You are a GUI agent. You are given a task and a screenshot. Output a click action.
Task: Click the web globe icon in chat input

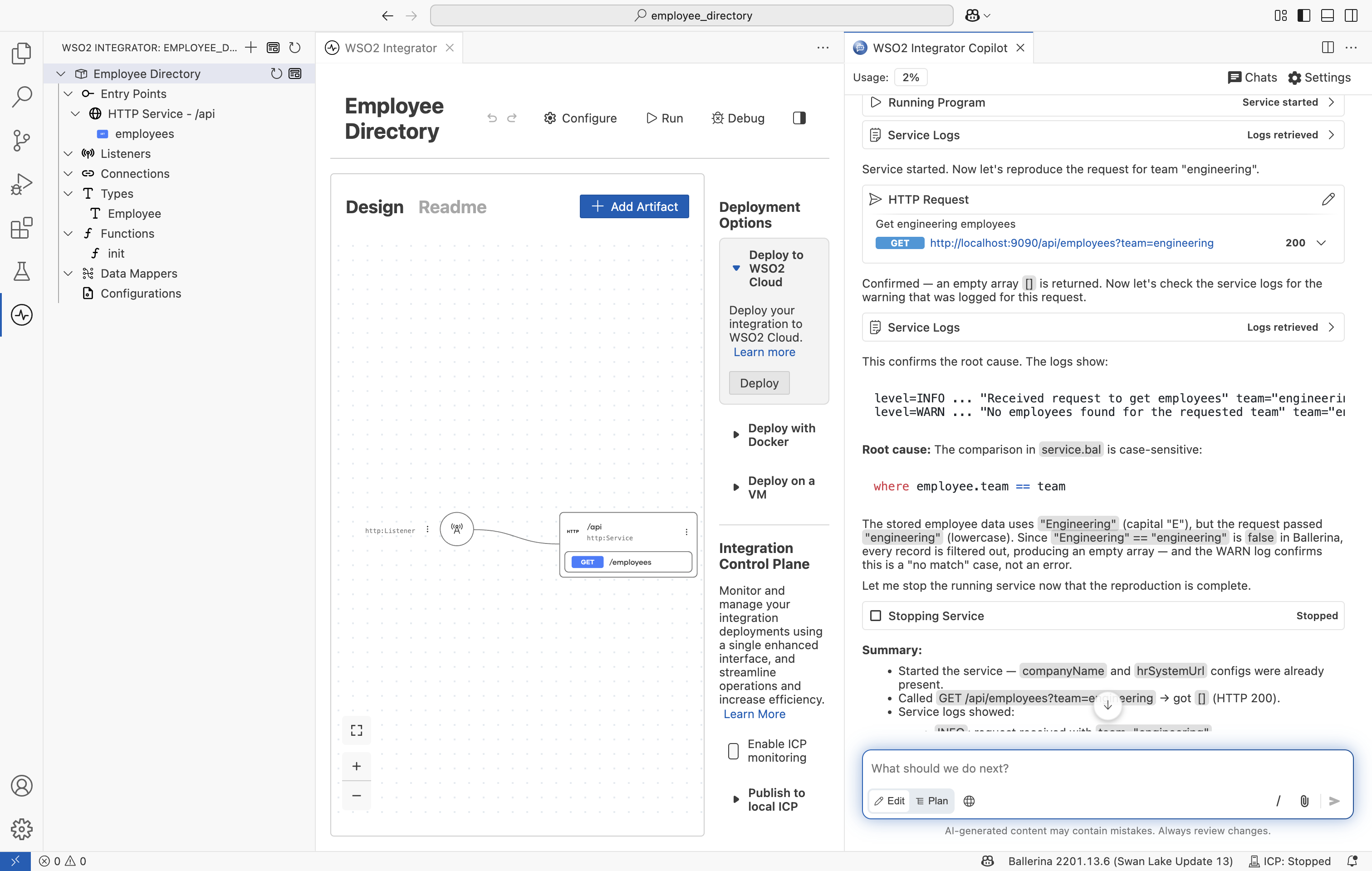click(969, 801)
